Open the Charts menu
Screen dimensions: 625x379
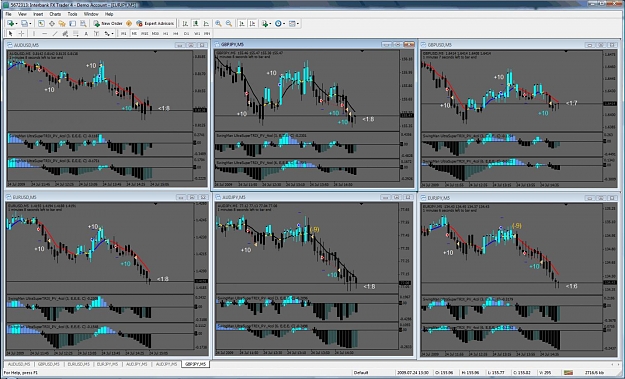(55, 14)
